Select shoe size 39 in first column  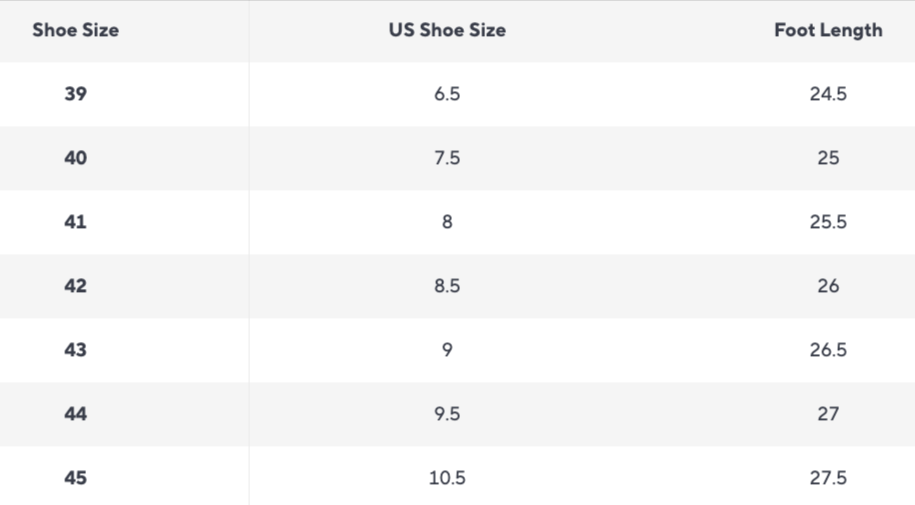coord(75,94)
